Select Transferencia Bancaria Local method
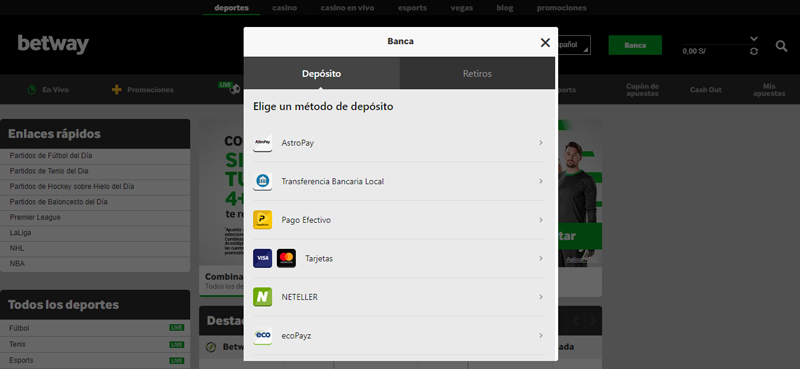This screenshot has width=800, height=369. (399, 181)
